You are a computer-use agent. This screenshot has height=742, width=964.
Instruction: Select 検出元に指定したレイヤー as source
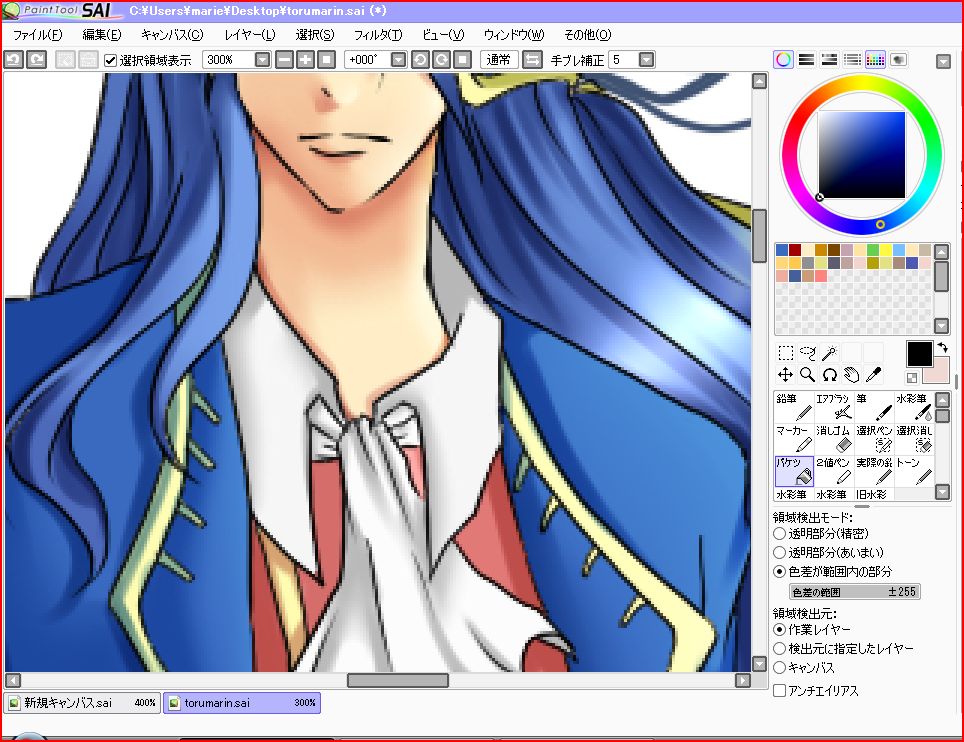[x=780, y=649]
